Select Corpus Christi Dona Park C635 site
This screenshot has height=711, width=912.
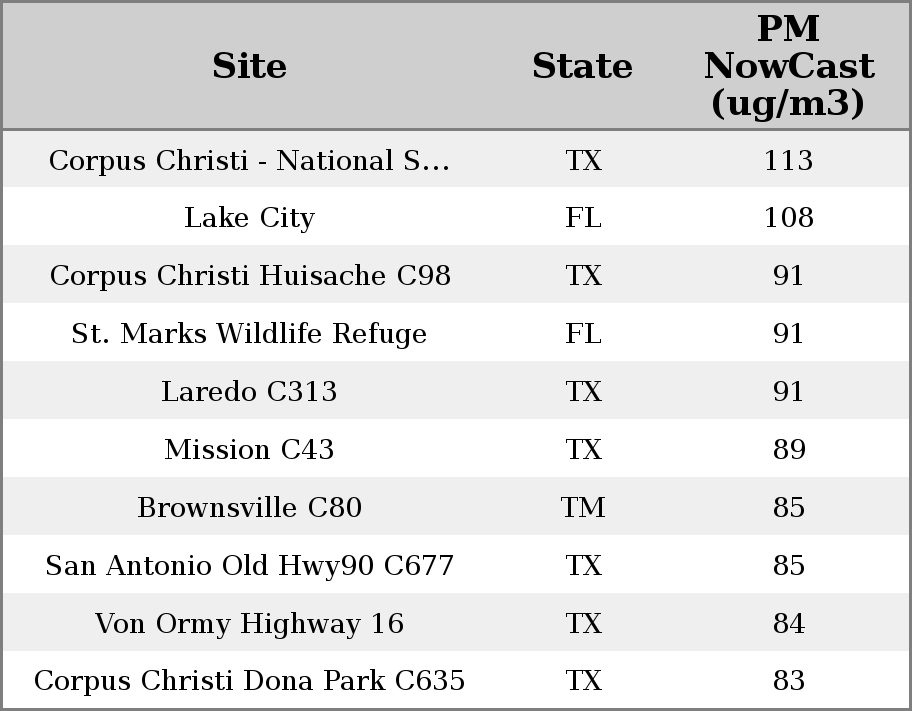pyautogui.click(x=249, y=680)
